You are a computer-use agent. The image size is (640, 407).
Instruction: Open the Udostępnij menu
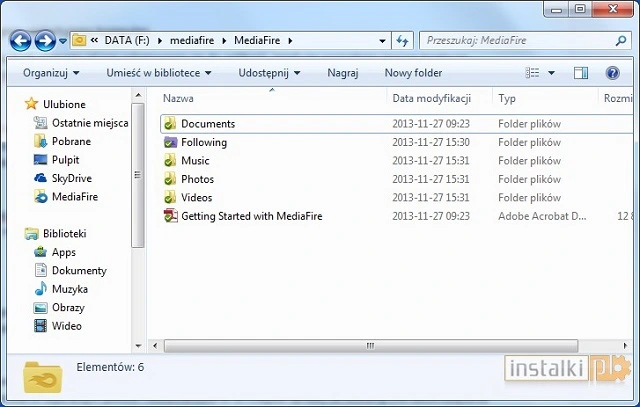tap(269, 73)
